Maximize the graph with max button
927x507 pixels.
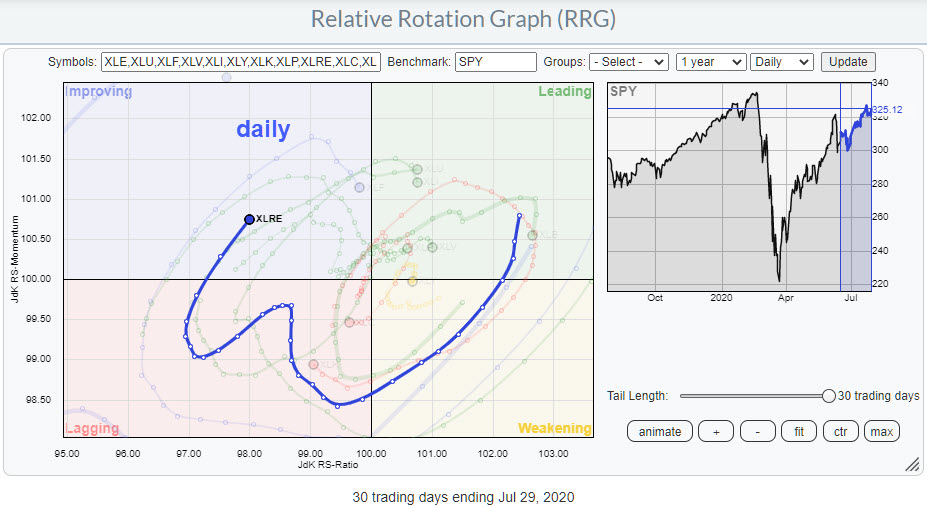882,431
